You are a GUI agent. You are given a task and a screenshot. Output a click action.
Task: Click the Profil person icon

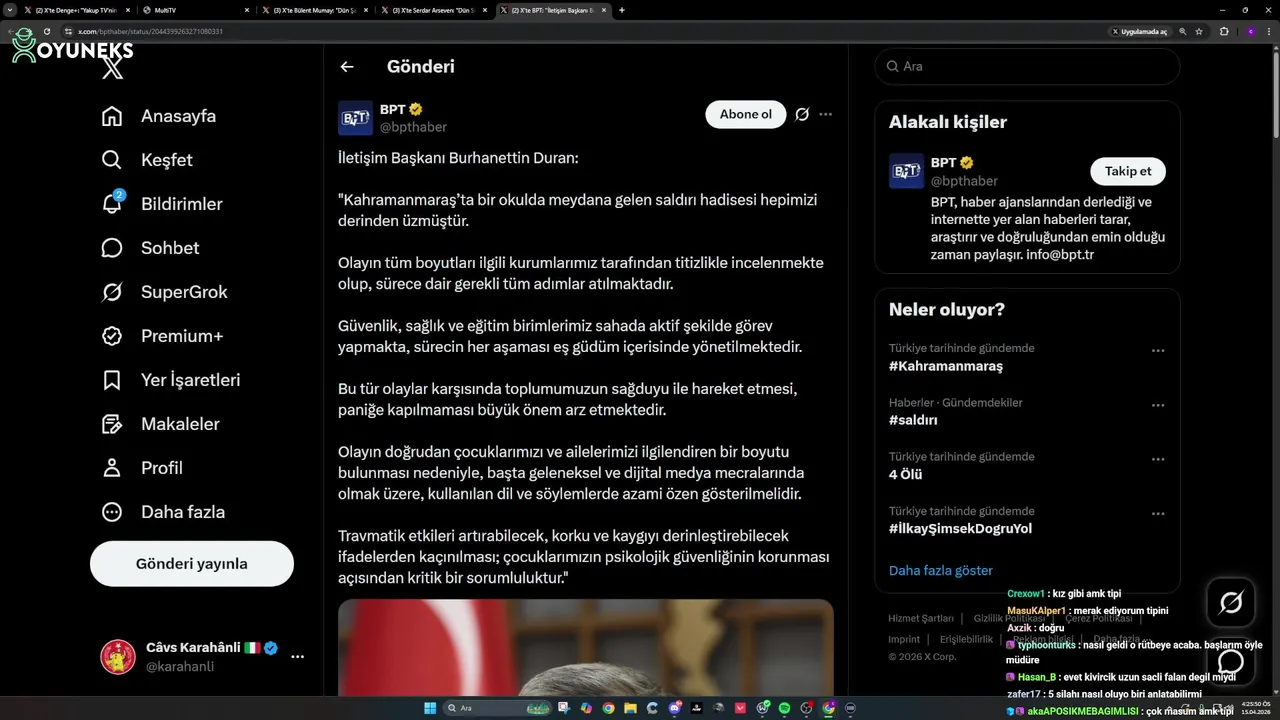tap(112, 468)
